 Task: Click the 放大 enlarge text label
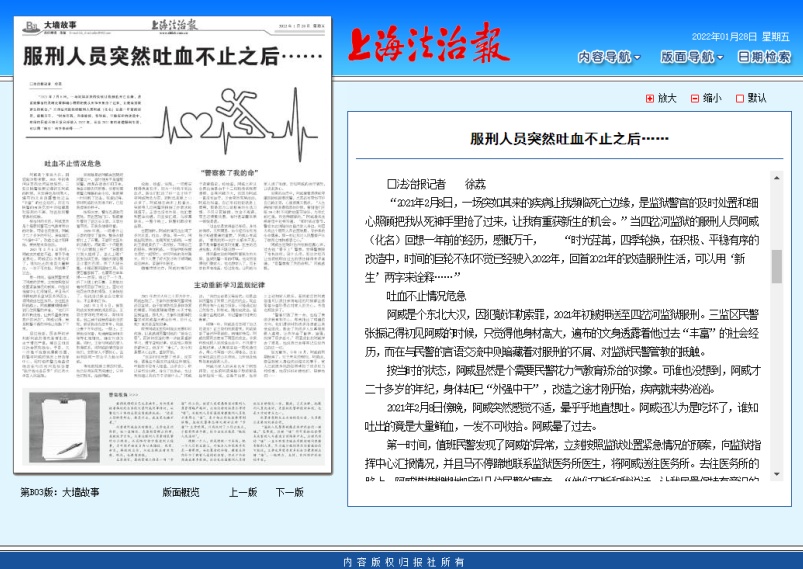(x=667, y=98)
